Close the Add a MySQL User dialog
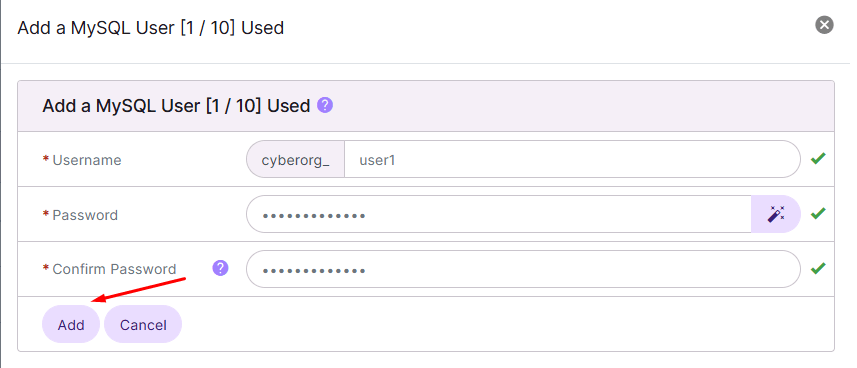Viewport: 857px width, 368px height. [x=824, y=25]
